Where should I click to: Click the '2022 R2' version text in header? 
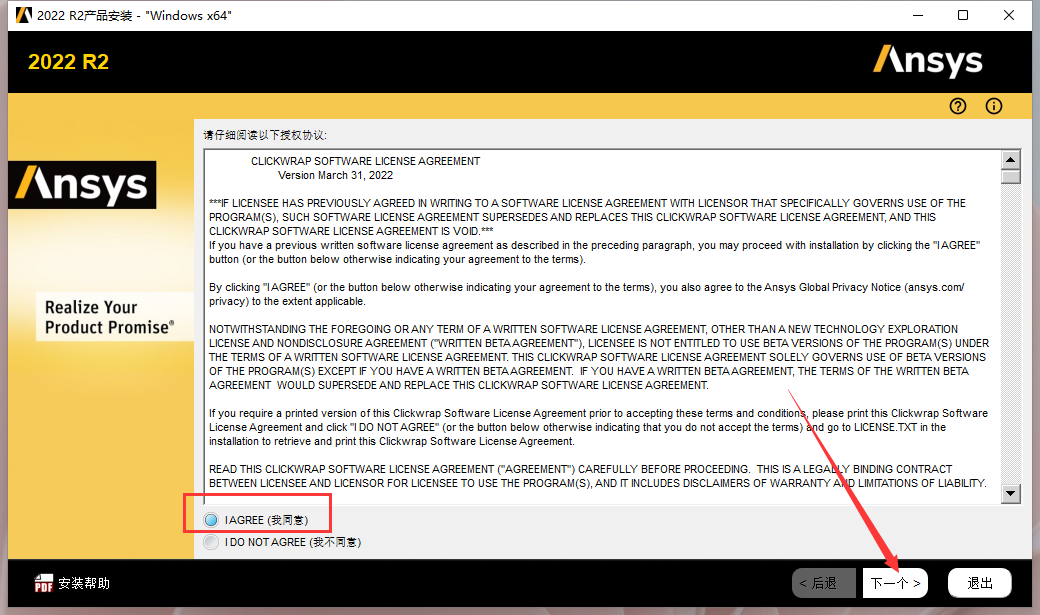click(68, 62)
